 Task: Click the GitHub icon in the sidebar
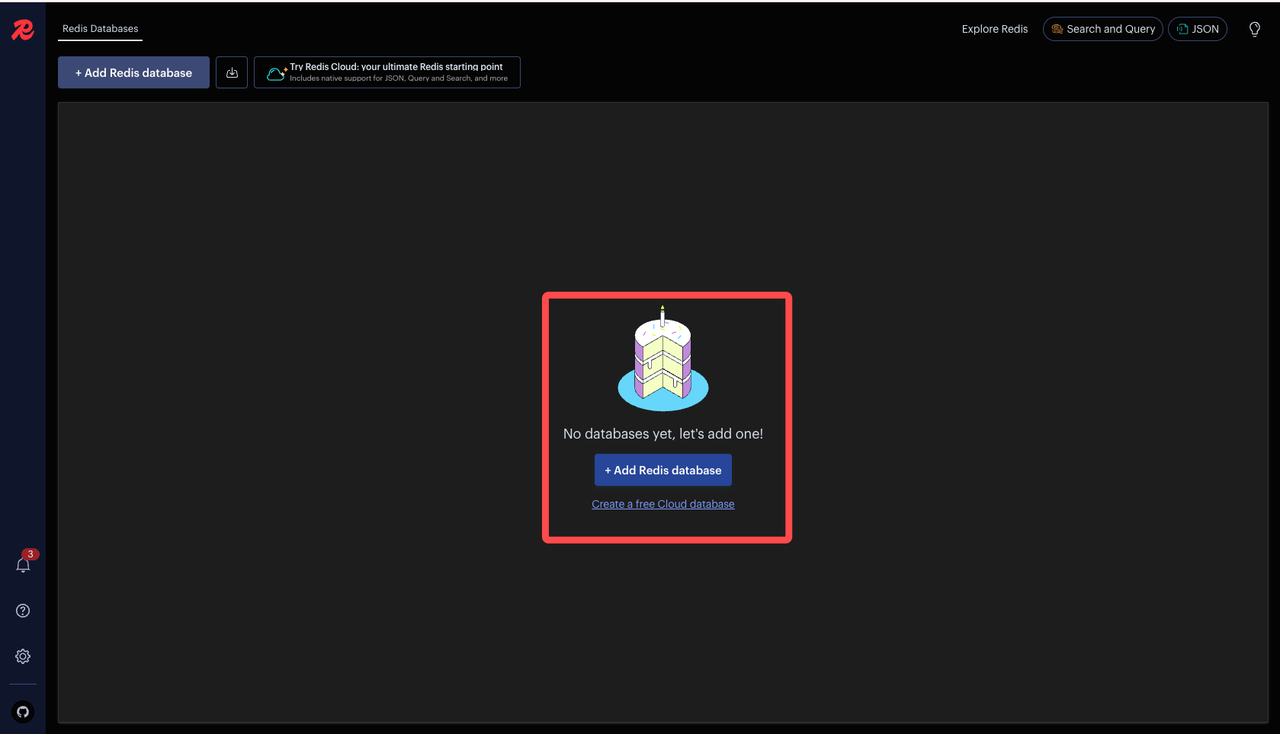point(23,712)
